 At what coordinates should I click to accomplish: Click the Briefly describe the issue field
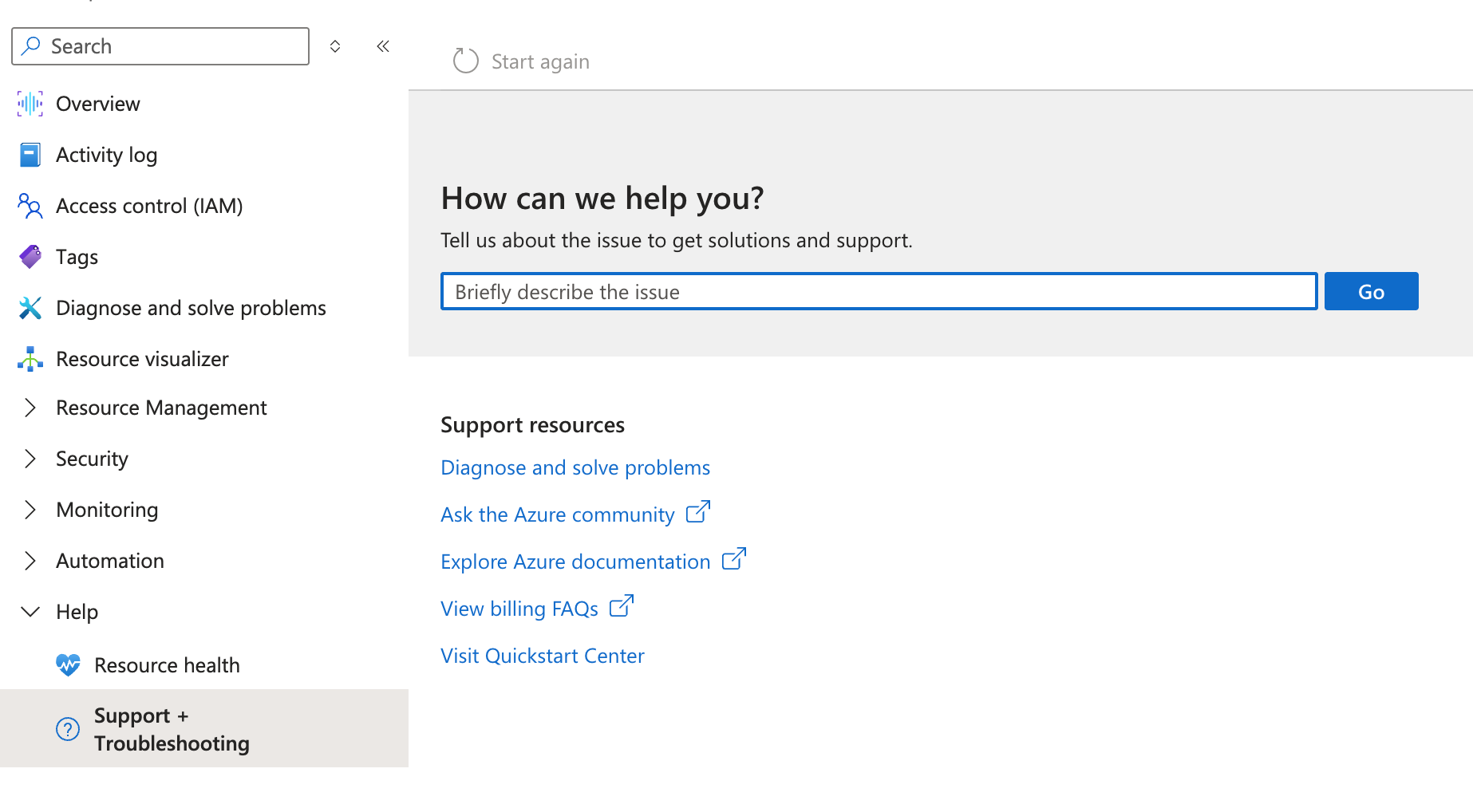click(878, 291)
